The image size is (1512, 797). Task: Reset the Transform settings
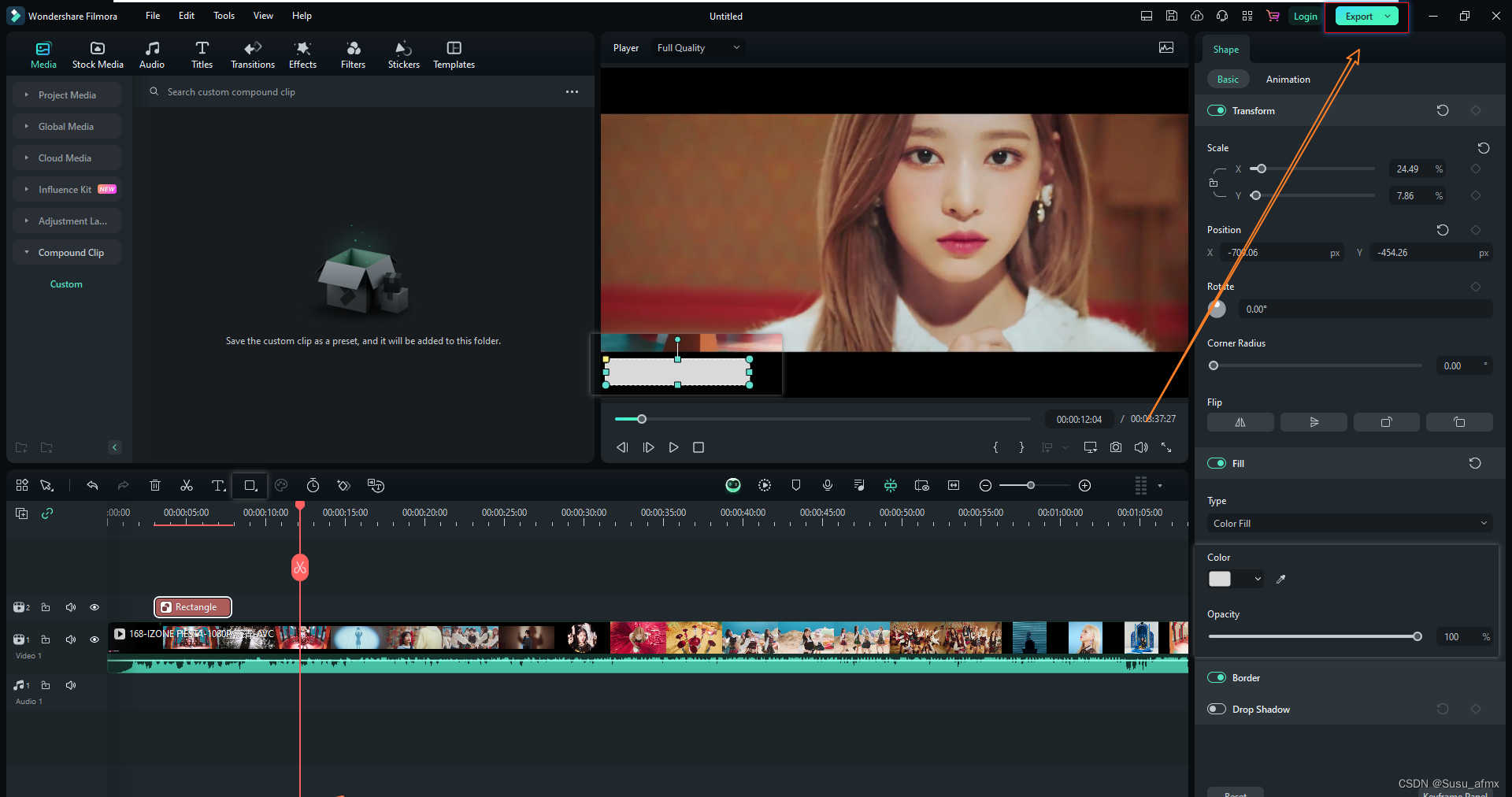[x=1443, y=111]
